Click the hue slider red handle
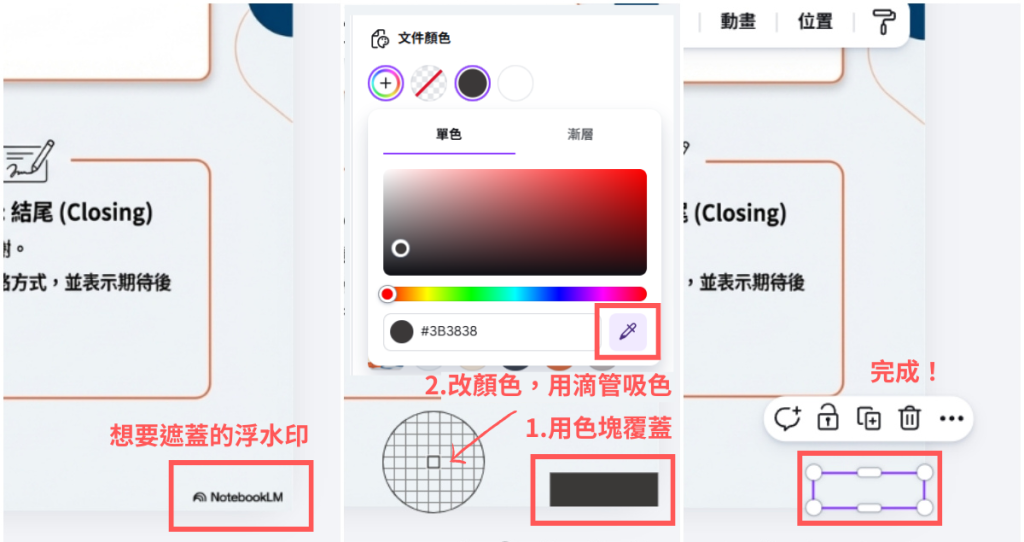1024x542 pixels. coord(387,295)
